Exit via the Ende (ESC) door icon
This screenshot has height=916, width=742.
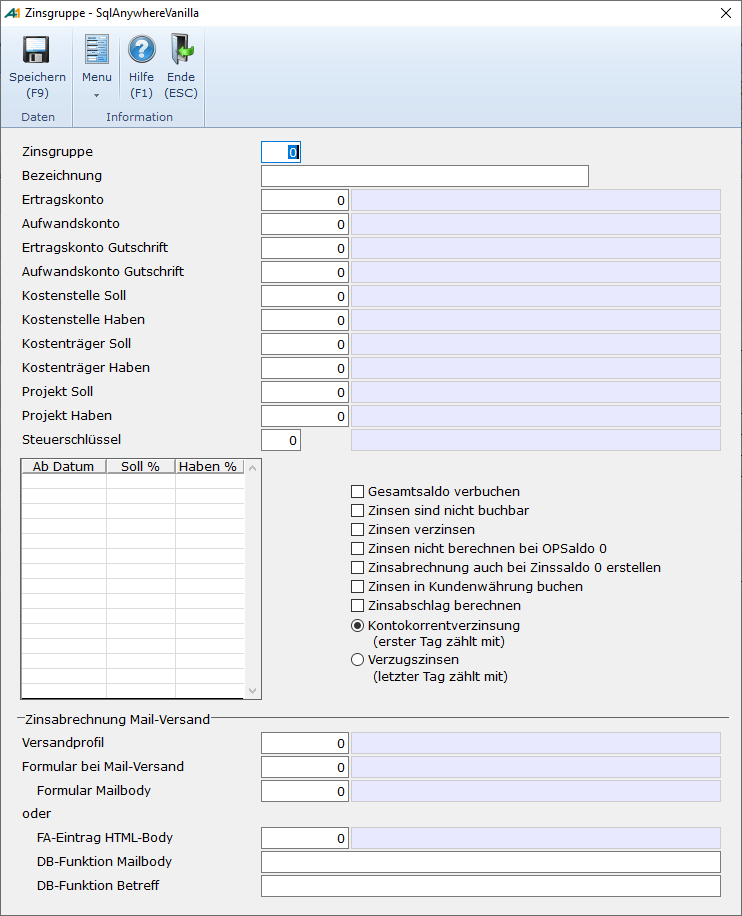point(182,49)
